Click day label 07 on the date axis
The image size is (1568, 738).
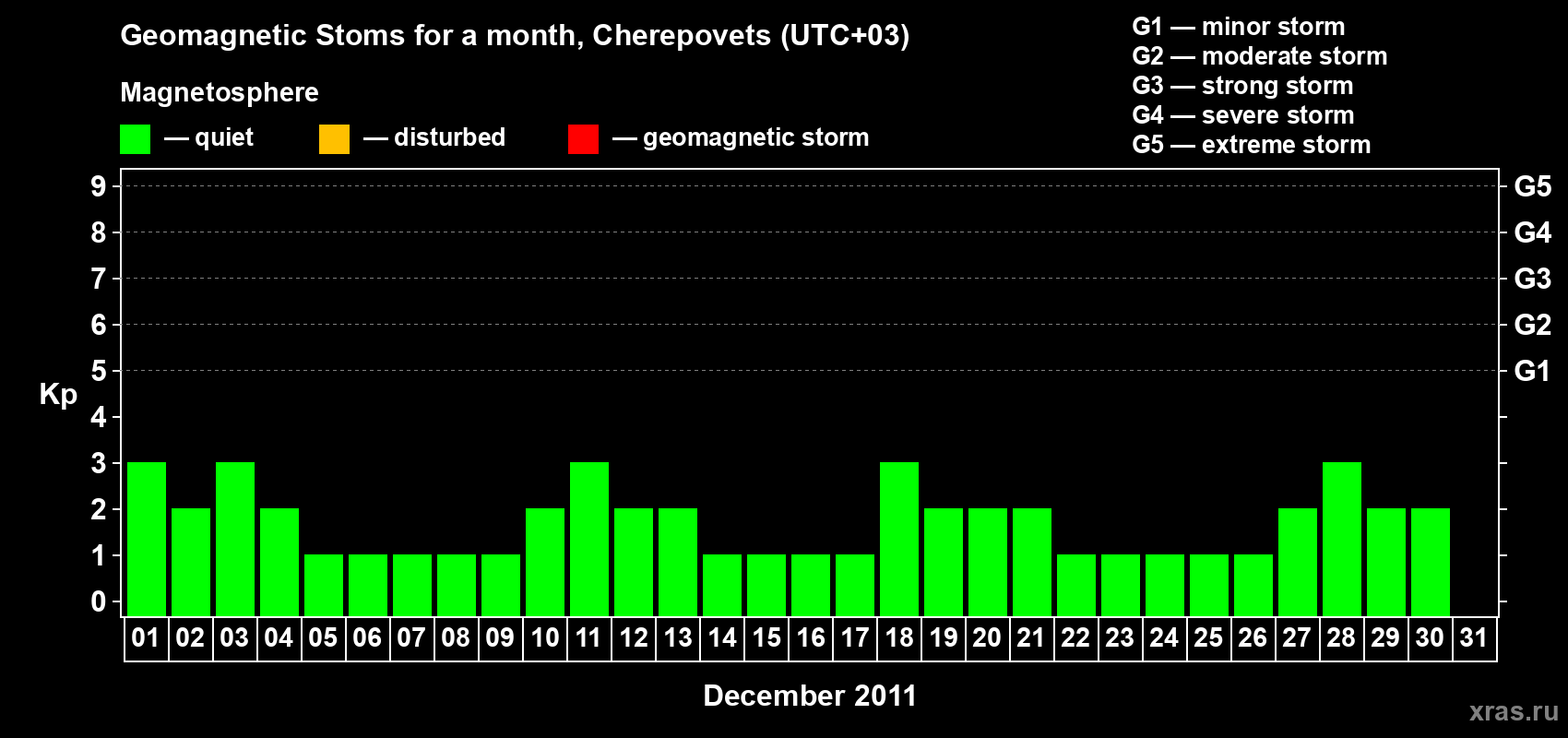pos(411,638)
